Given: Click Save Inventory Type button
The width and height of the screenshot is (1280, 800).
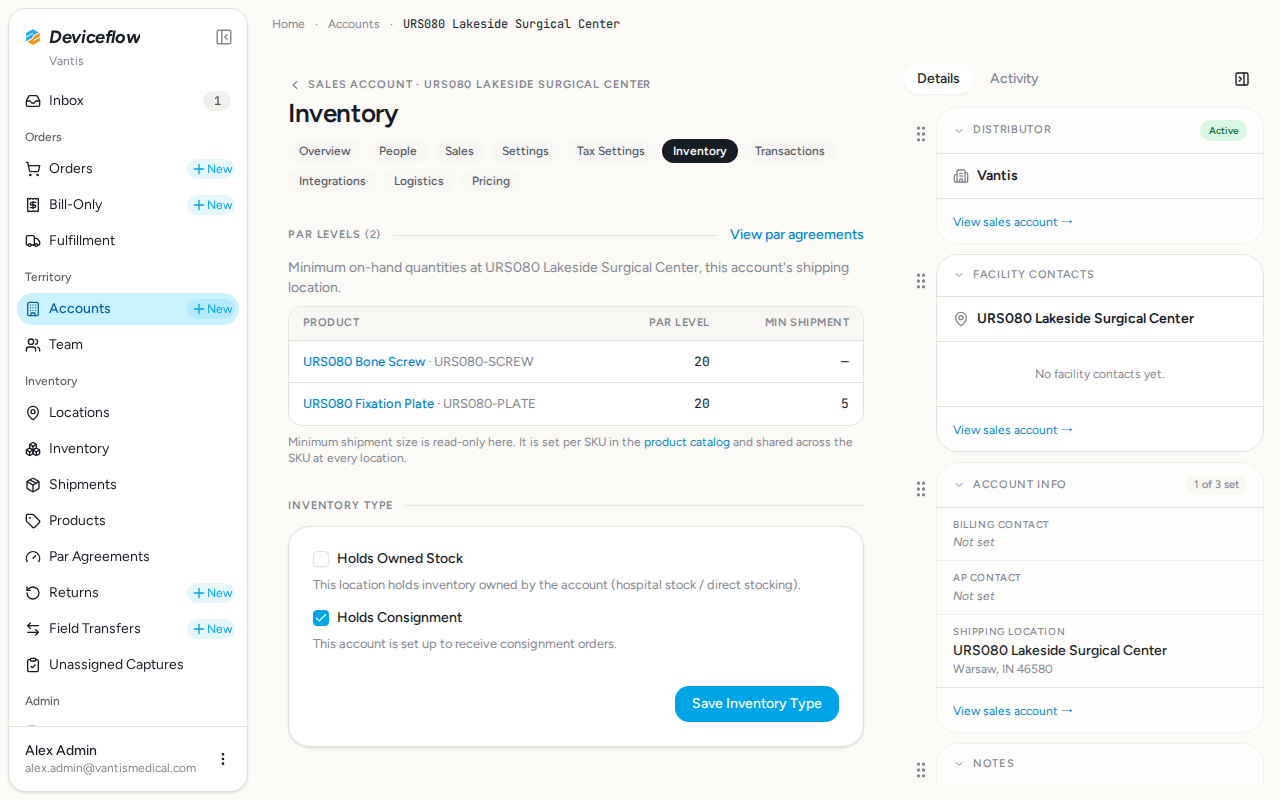Looking at the screenshot, I should click(757, 704).
